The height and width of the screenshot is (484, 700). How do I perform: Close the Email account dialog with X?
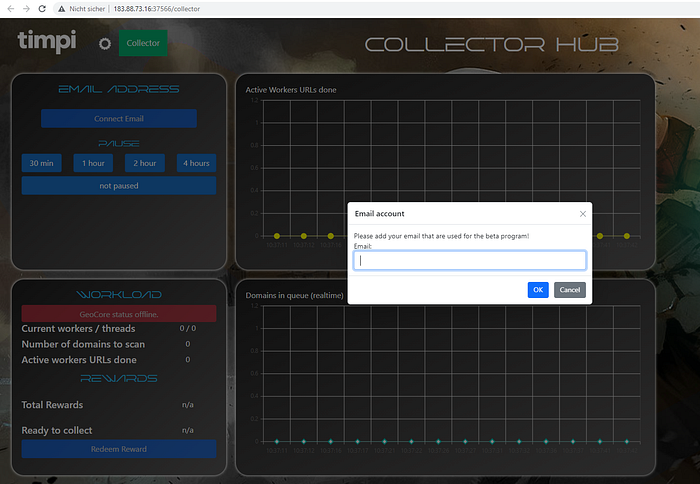click(583, 213)
